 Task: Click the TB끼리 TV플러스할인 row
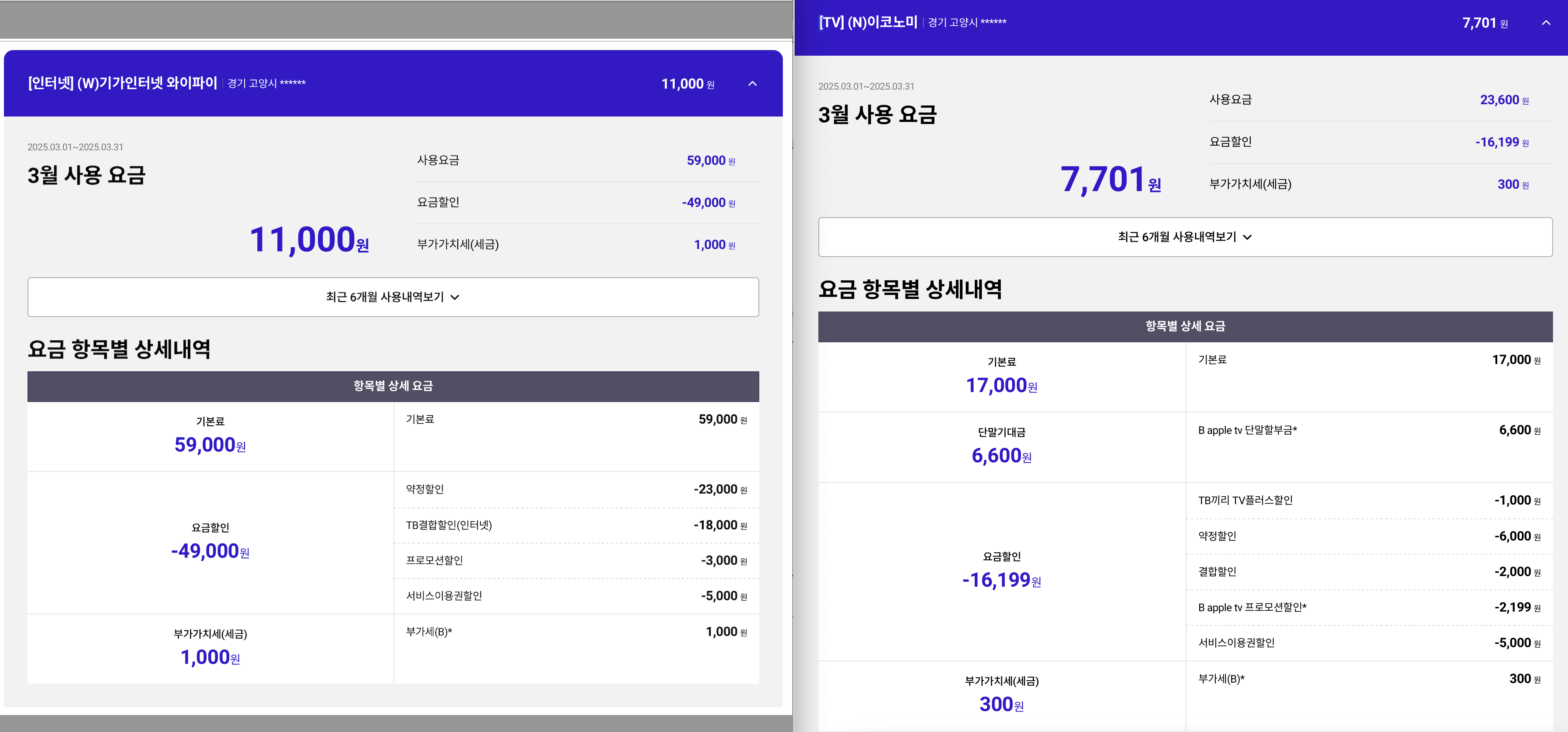1370,501
